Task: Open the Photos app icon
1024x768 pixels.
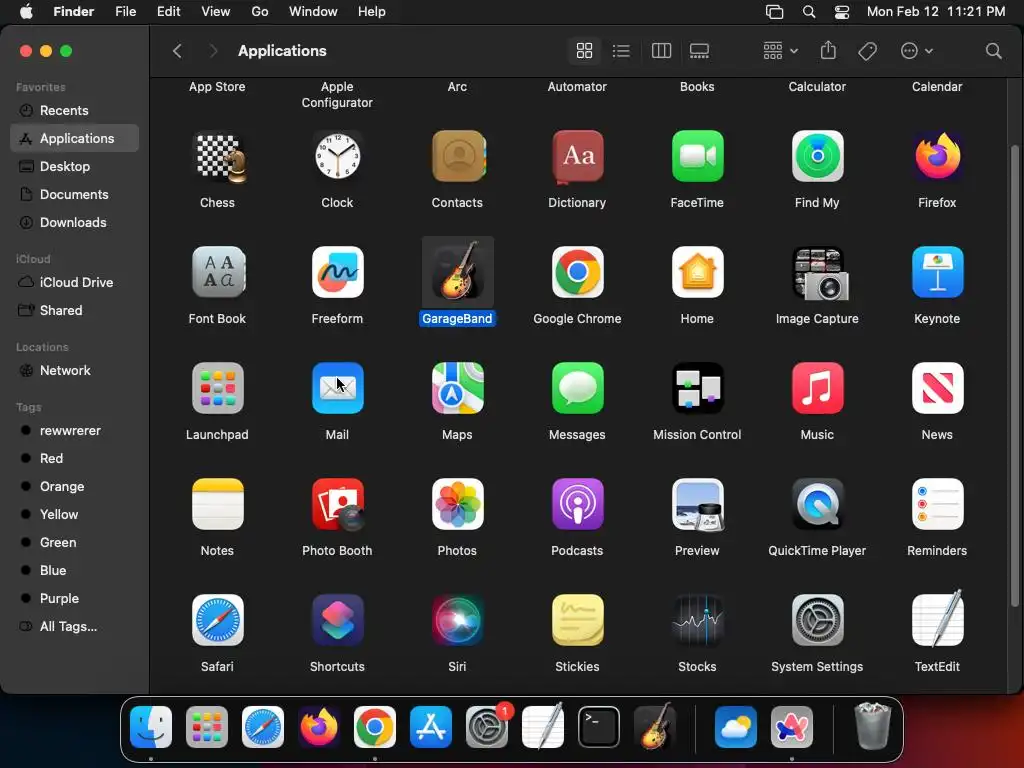Action: [457, 504]
